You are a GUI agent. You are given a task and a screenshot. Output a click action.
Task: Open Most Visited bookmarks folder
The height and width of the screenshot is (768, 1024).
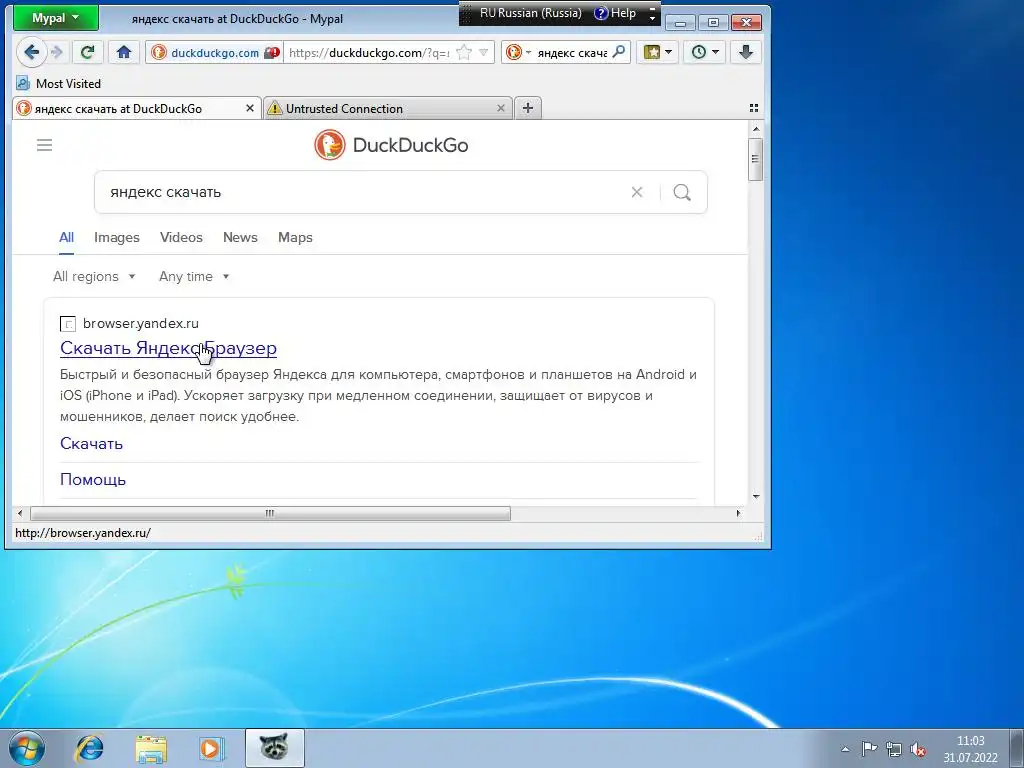tap(59, 84)
